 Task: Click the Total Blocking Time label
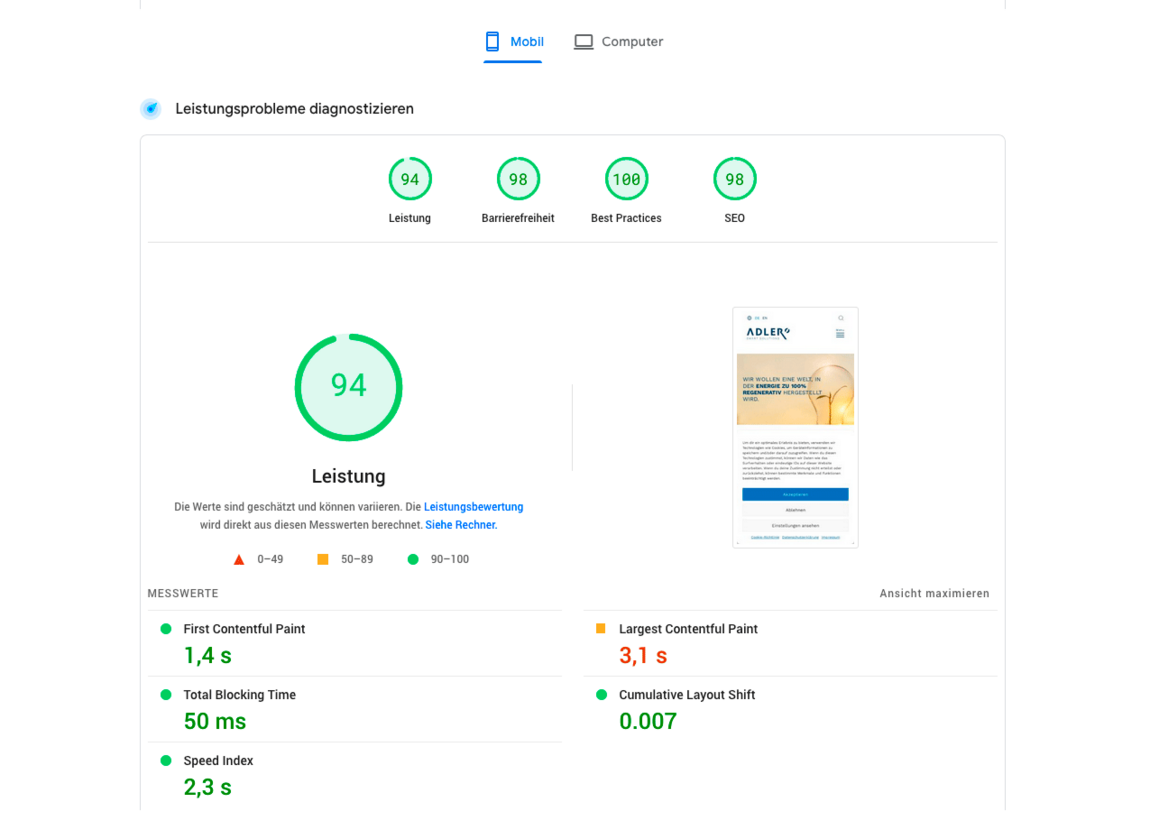(x=240, y=695)
